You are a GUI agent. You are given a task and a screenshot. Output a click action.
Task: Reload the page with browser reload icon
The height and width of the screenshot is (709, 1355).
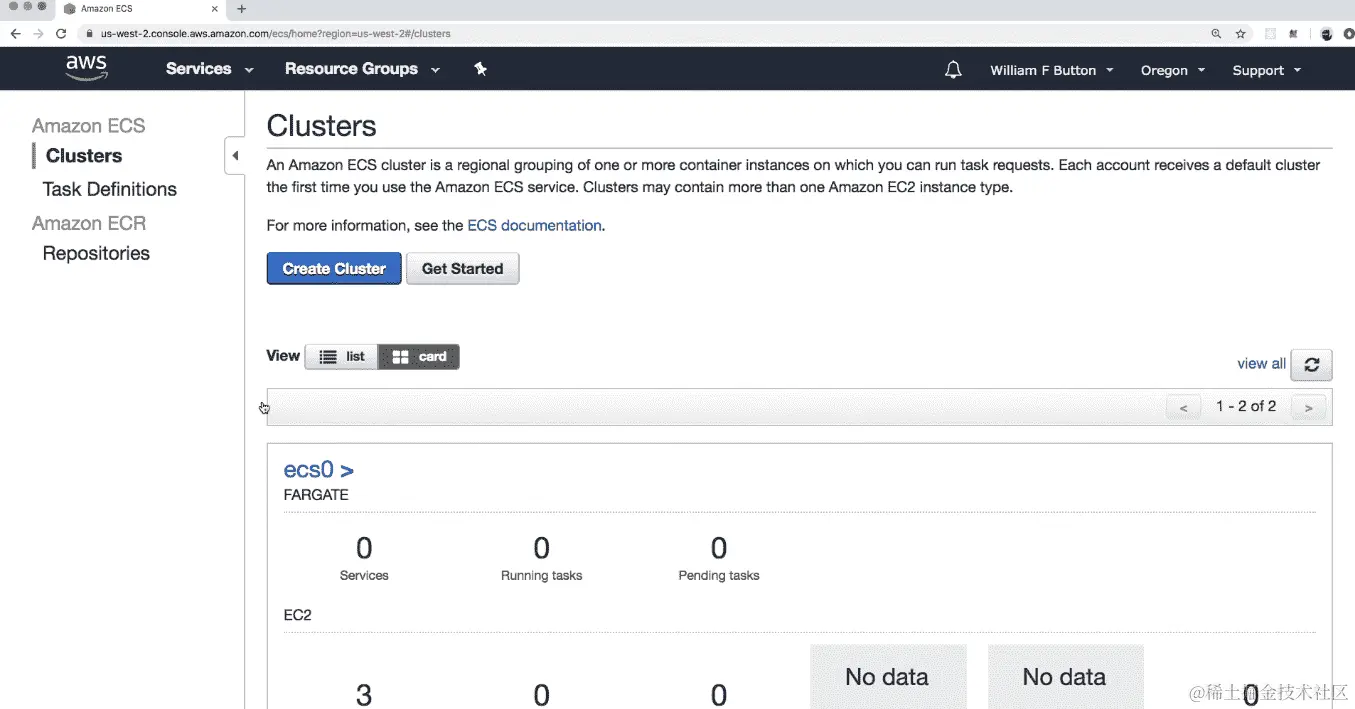(x=61, y=33)
